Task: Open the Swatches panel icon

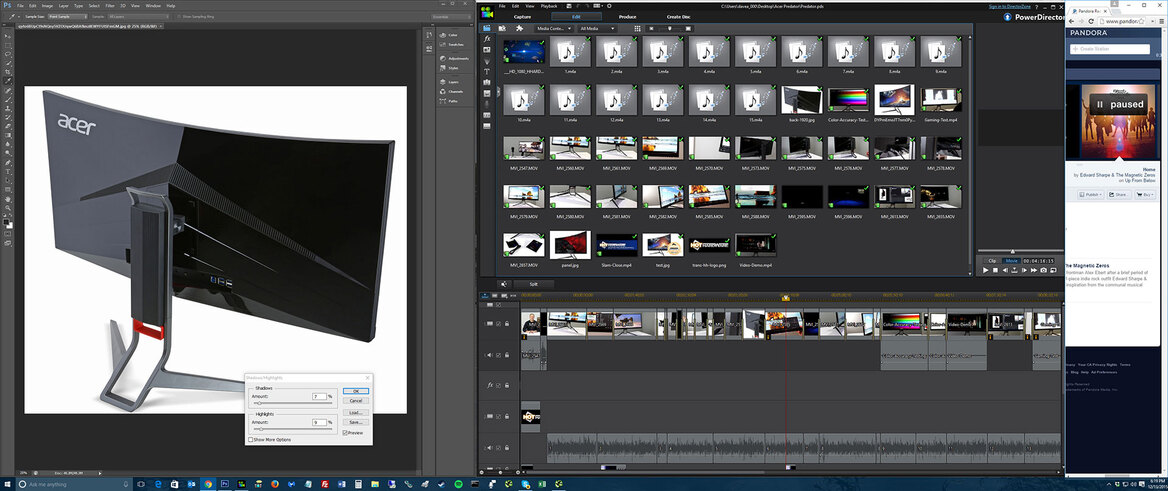Action: [x=441, y=44]
